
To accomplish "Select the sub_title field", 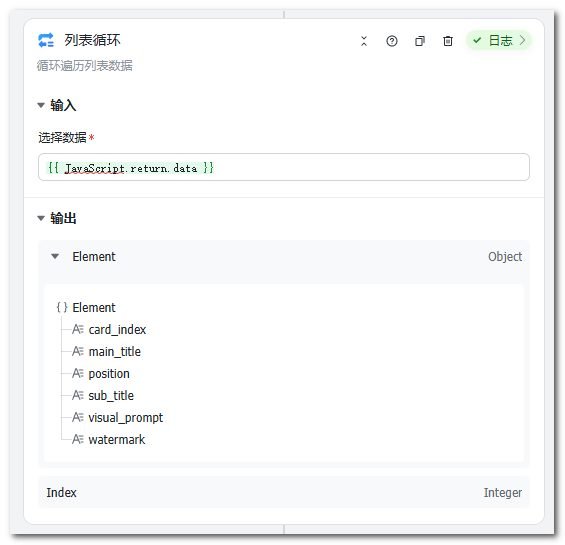I will click(111, 395).
